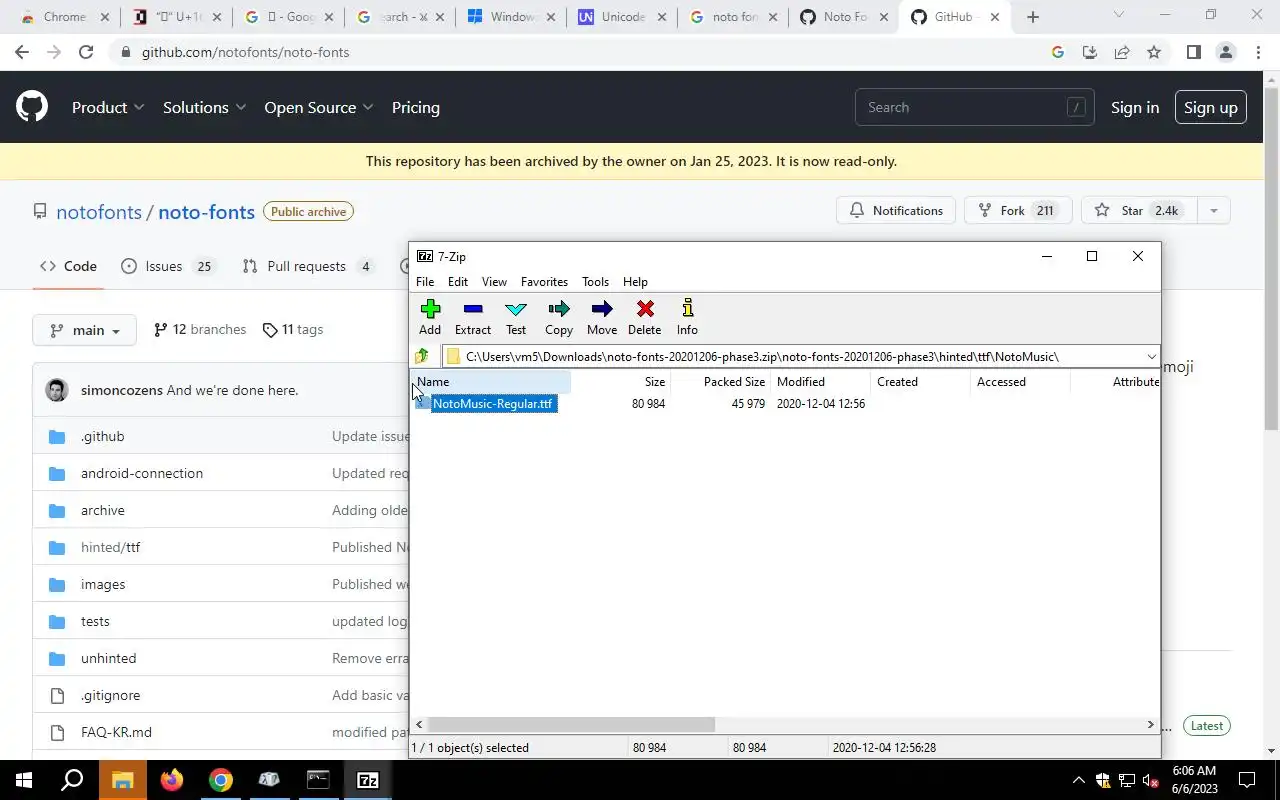Image resolution: width=1280 pixels, height=800 pixels.
Task: Open the .github folder
Action: pyautogui.click(x=102, y=436)
